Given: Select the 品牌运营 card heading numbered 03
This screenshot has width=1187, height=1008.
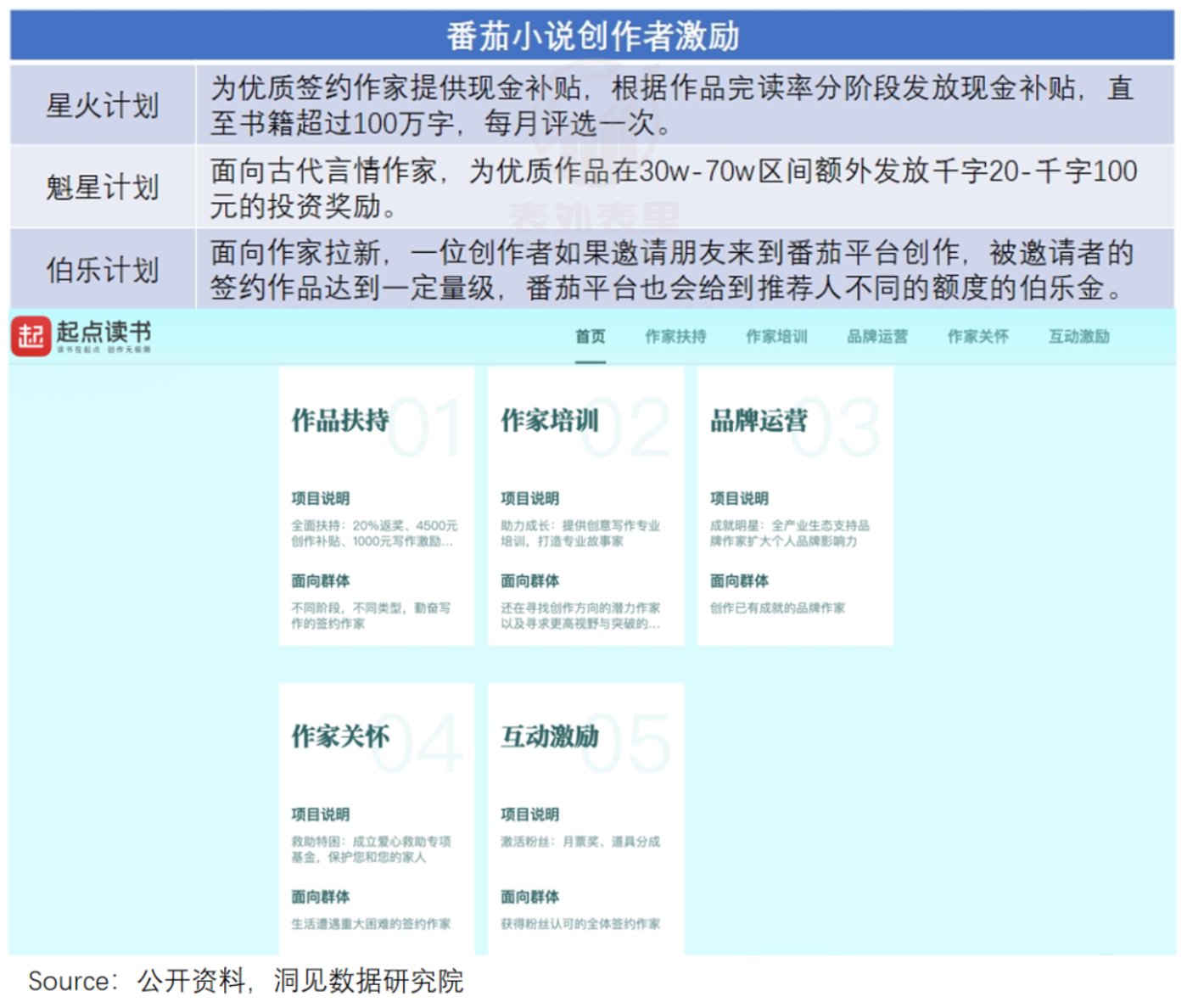Looking at the screenshot, I should 759,420.
